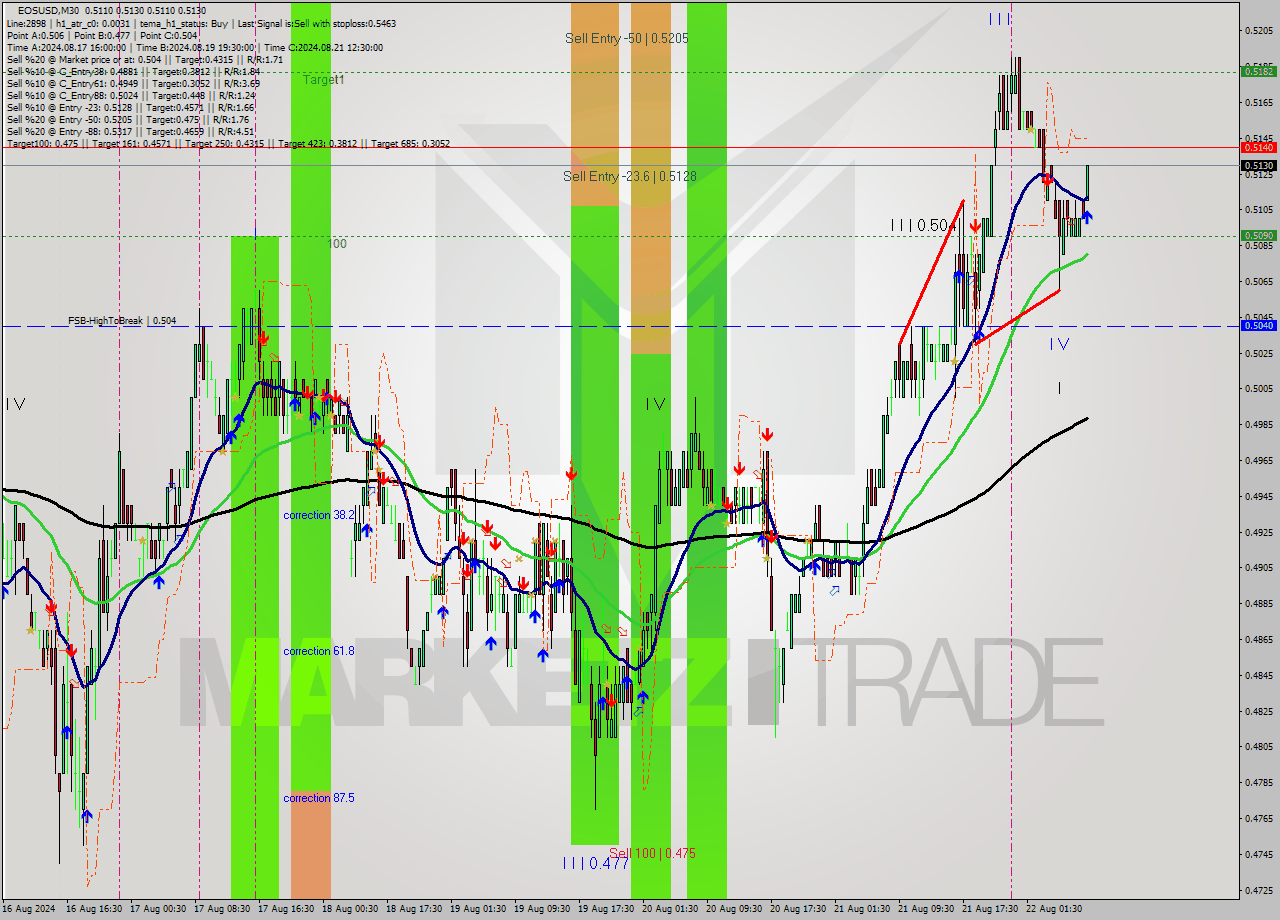The image size is (1280, 920).
Task: Select the 'Target1' chart label
Action: tap(324, 79)
